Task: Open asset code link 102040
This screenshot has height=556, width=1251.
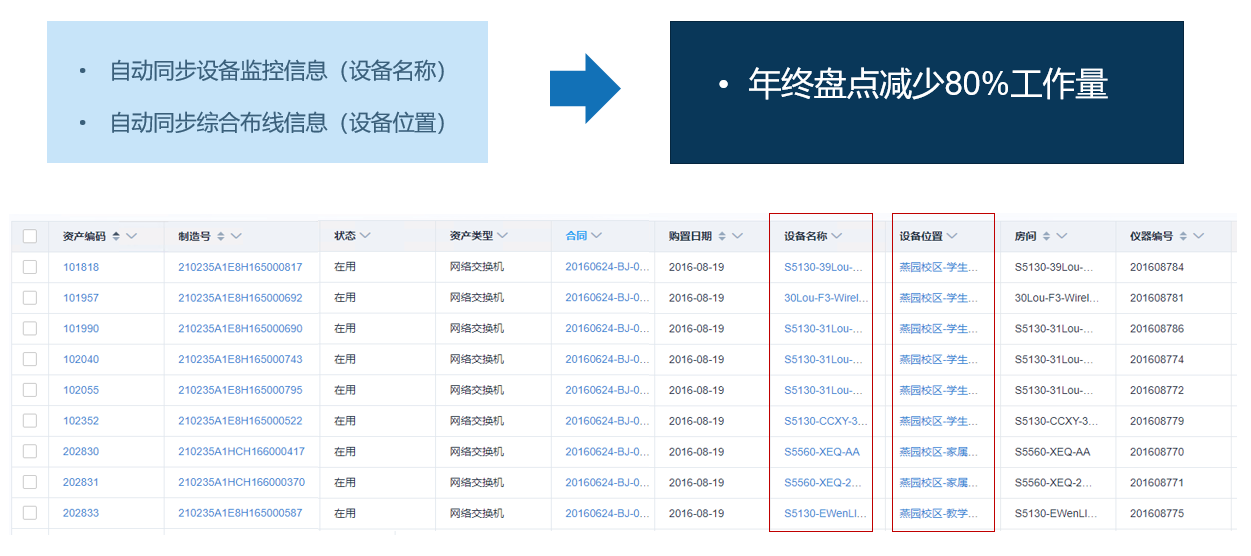Action: [x=81, y=359]
